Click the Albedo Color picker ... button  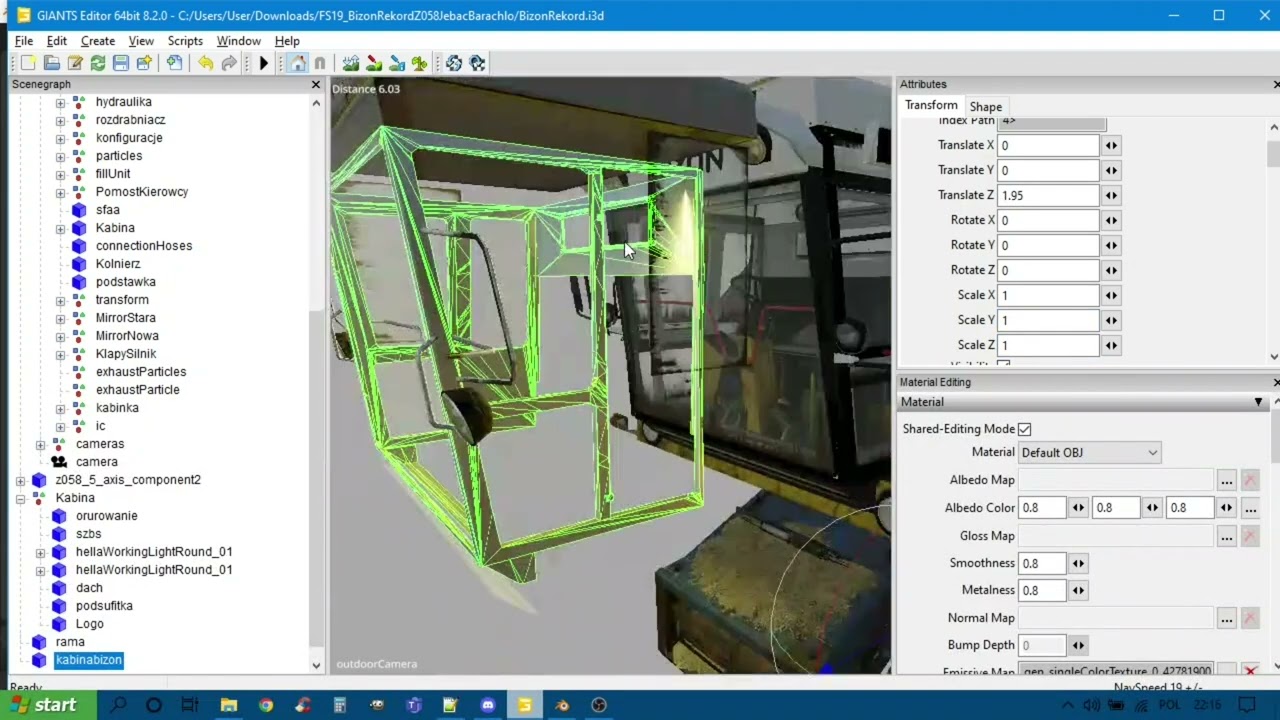[x=1249, y=508]
